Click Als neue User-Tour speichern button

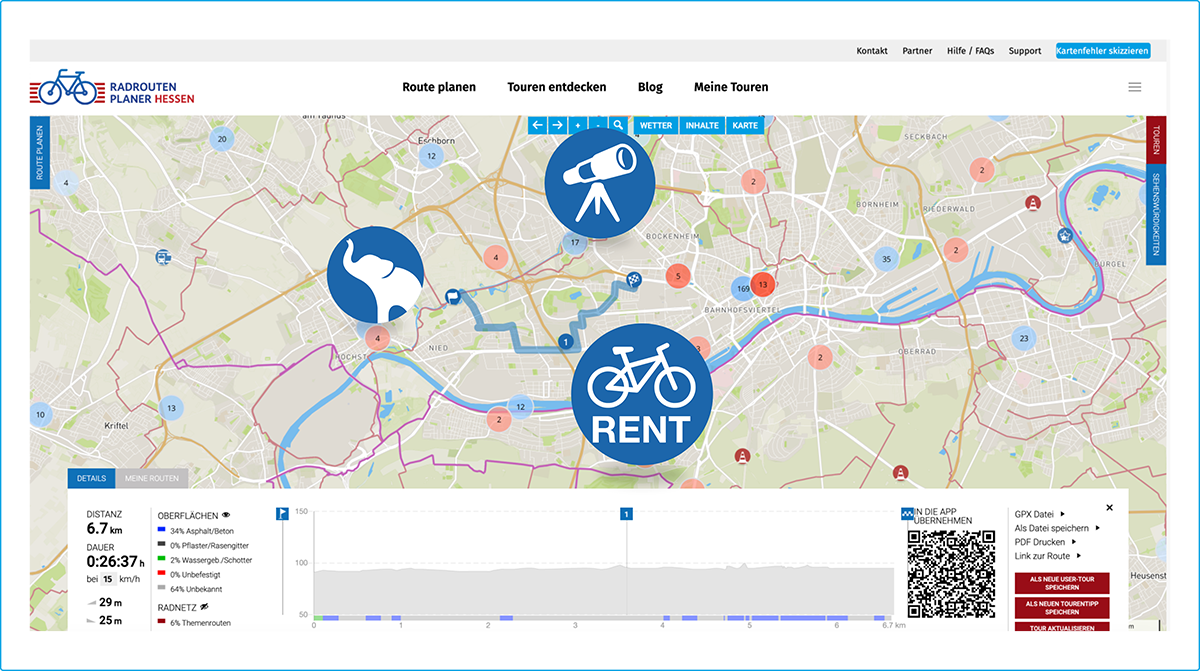coord(1061,583)
